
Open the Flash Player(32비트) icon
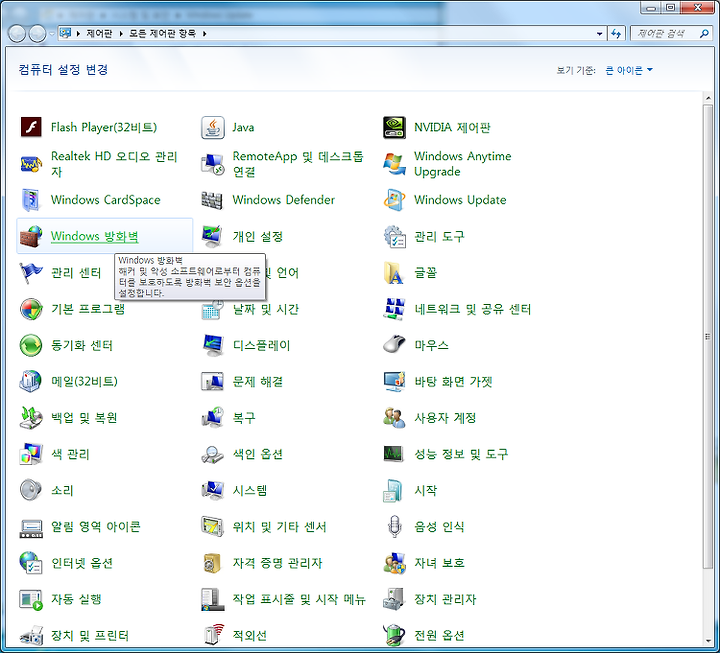31,127
